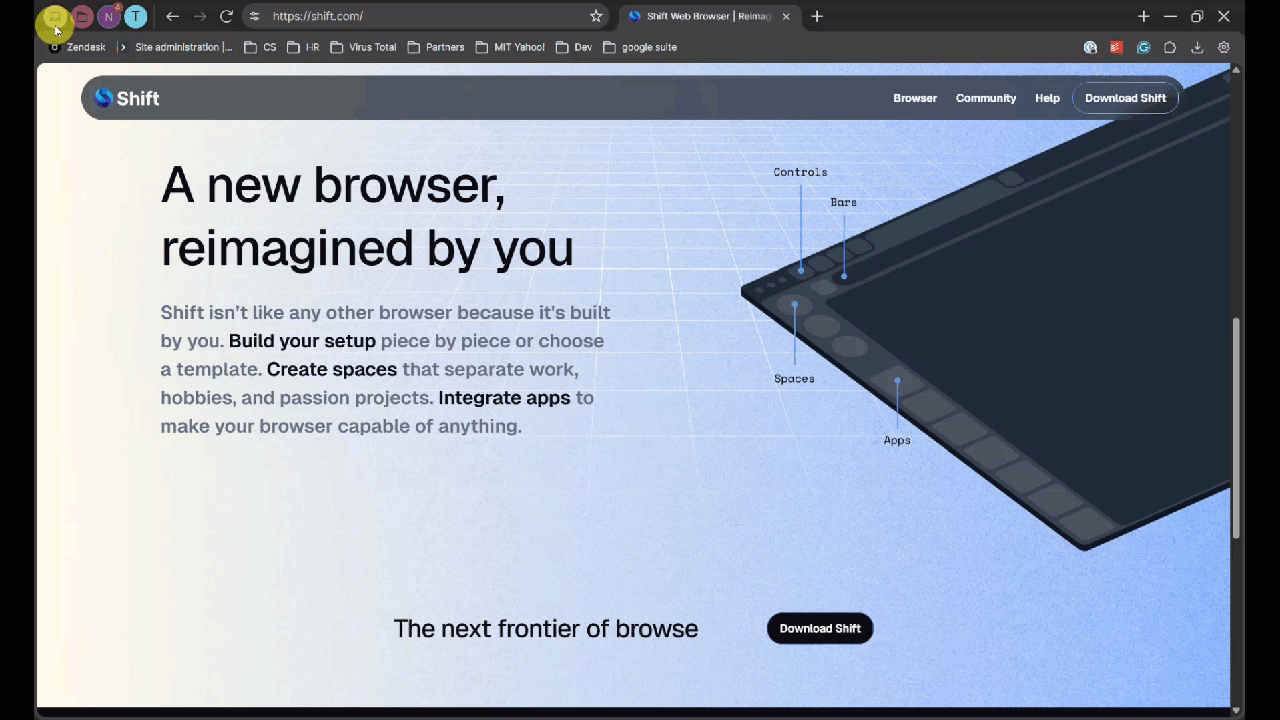This screenshot has width=1280, height=720.
Task: Click the Grammarly extension icon
Action: pyautogui.click(x=1144, y=47)
